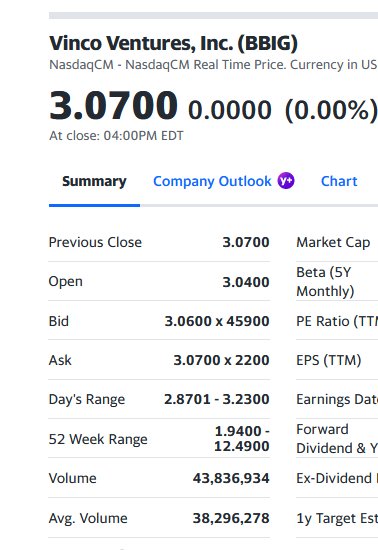Viewport: 378px width, 550px height.
Task: Click the Beta (5Y Monthly) label
Action: pyautogui.click(x=325, y=282)
